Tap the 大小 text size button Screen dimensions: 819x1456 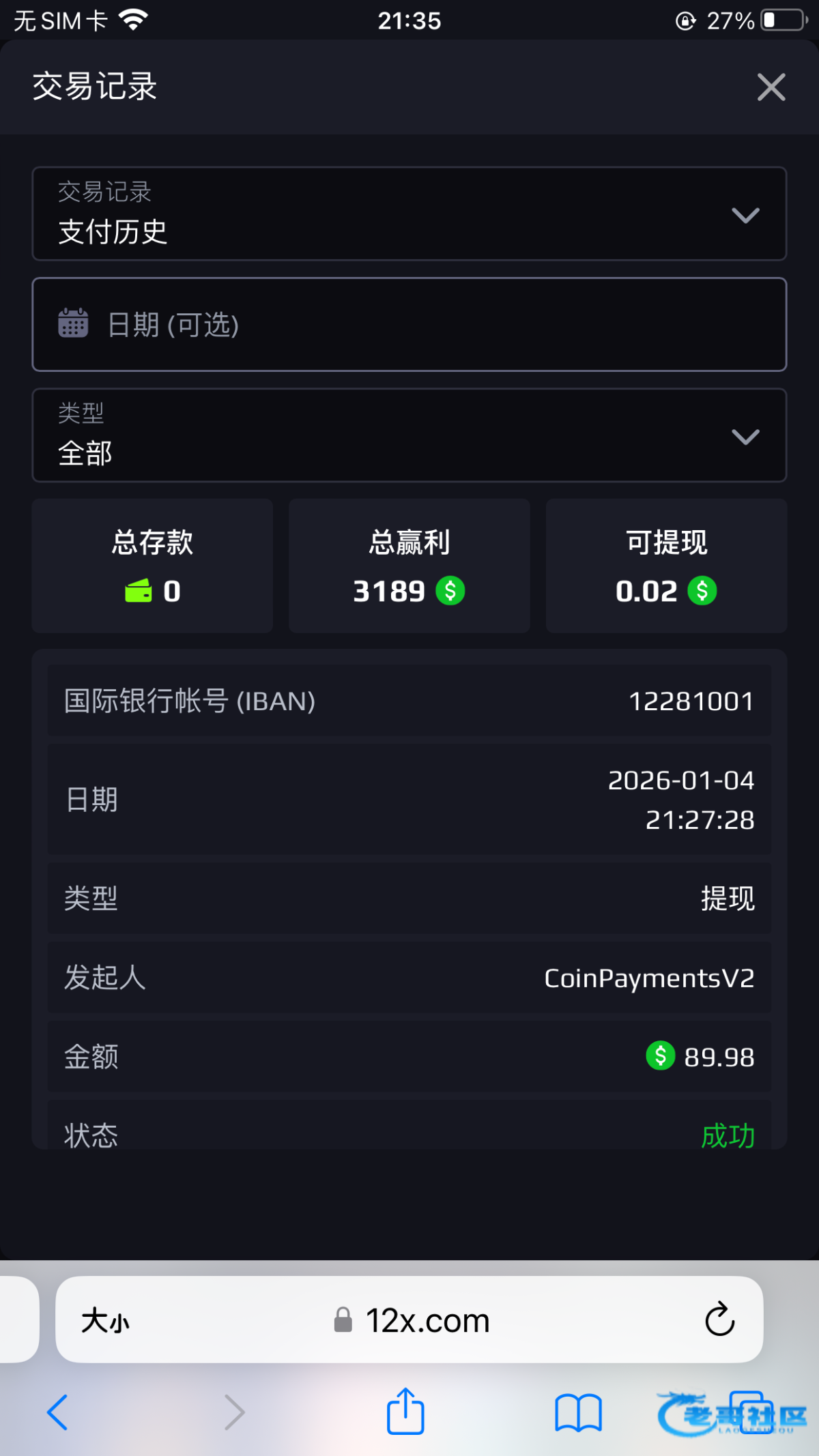(105, 1321)
